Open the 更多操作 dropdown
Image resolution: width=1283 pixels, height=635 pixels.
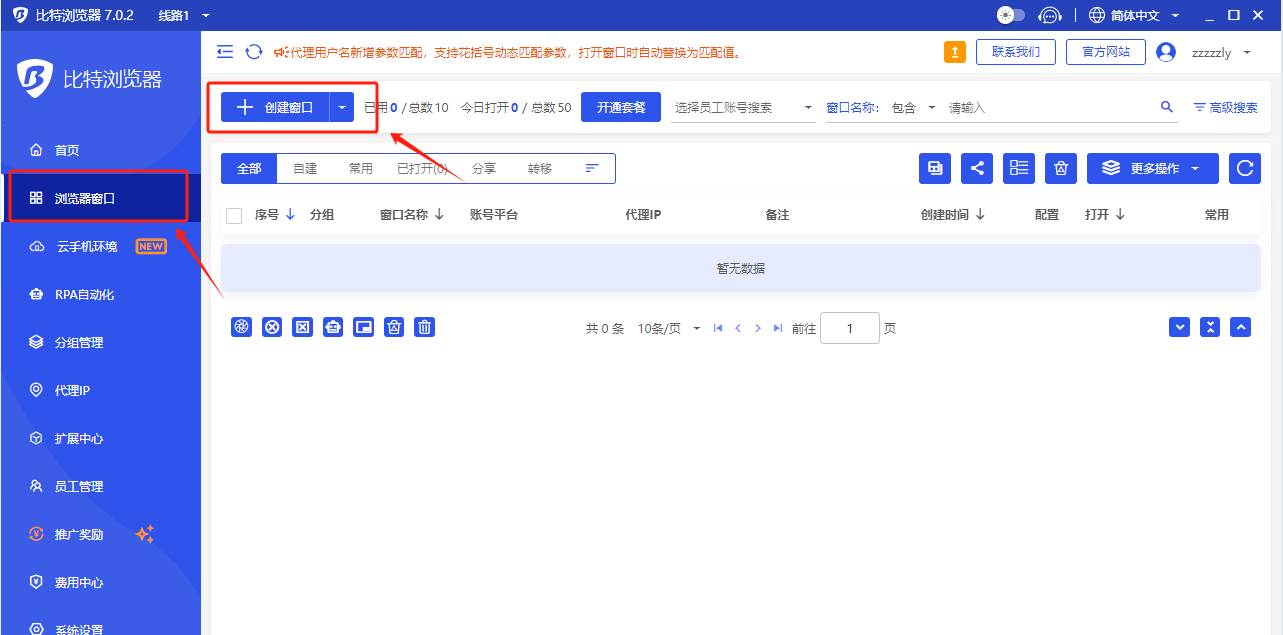pyautogui.click(x=1152, y=168)
